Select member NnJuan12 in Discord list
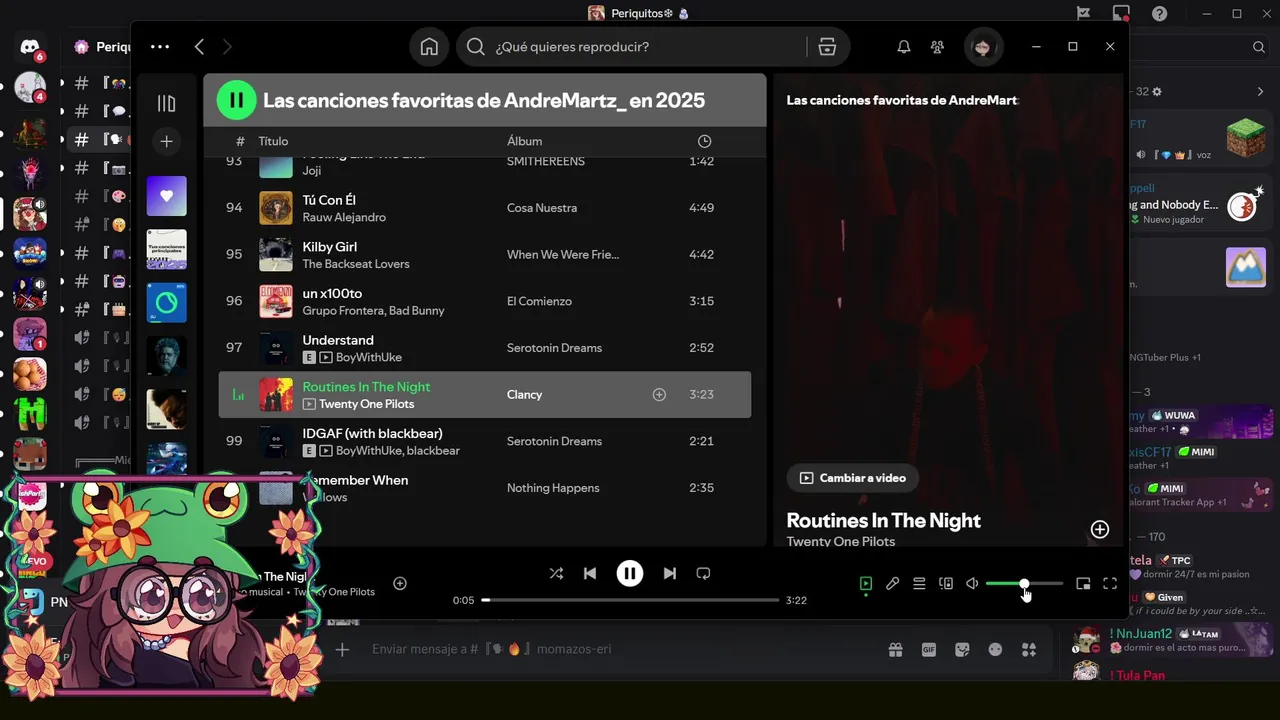The image size is (1280, 720). (x=1170, y=640)
